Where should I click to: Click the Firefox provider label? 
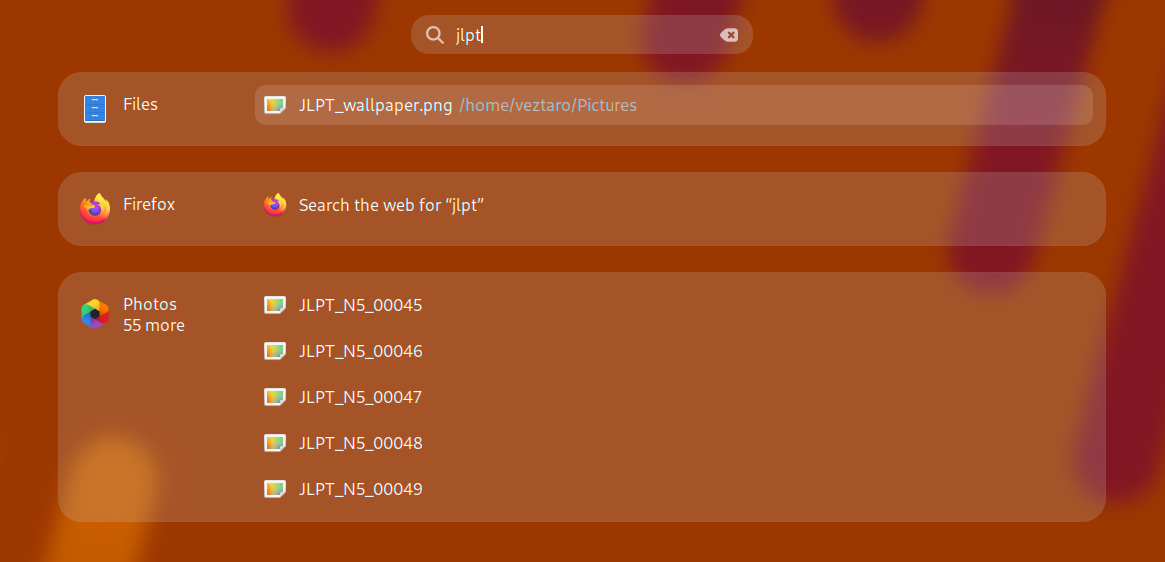tap(149, 204)
